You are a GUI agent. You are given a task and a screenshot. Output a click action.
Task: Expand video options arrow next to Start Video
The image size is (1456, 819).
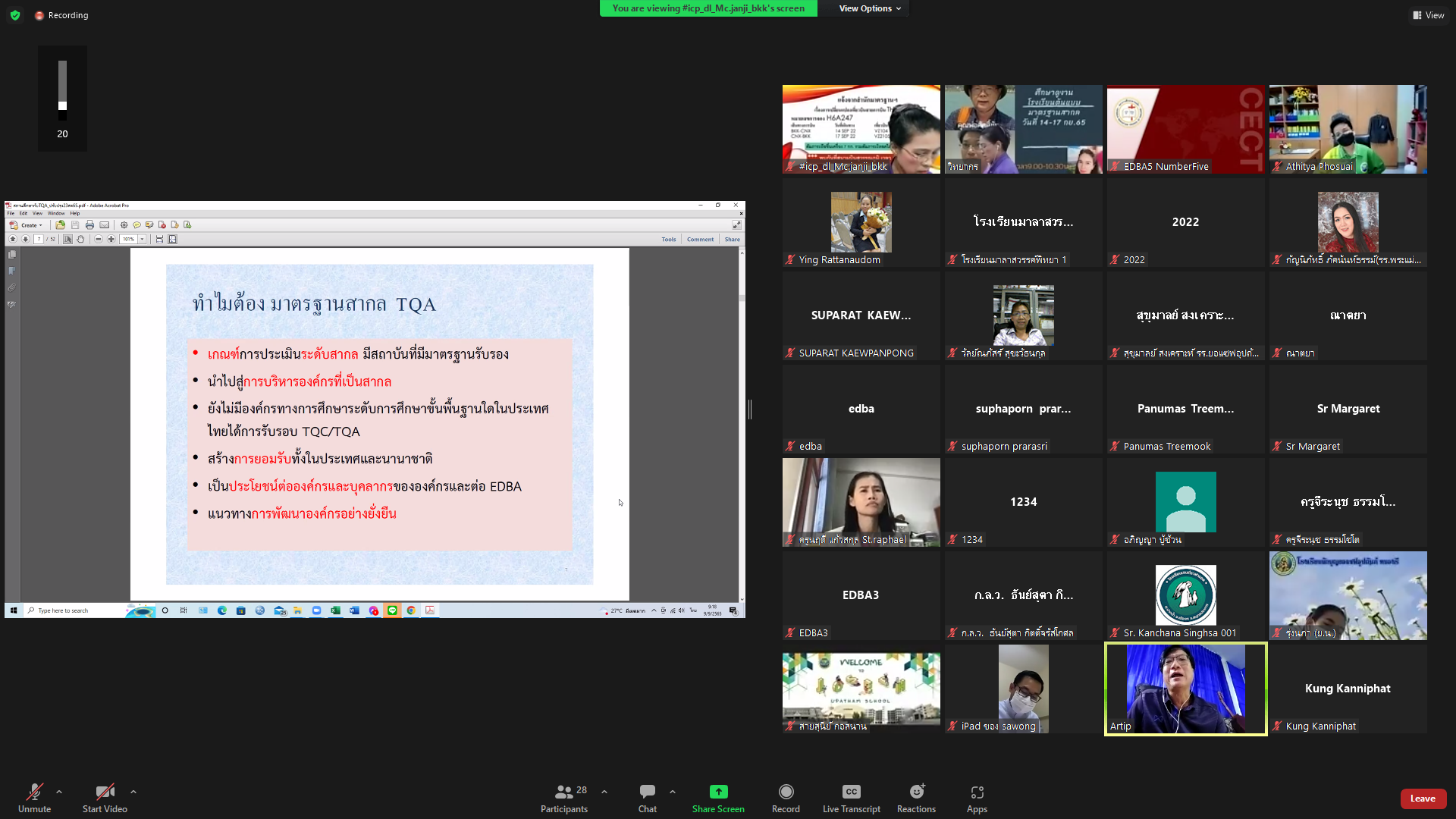click(x=133, y=792)
